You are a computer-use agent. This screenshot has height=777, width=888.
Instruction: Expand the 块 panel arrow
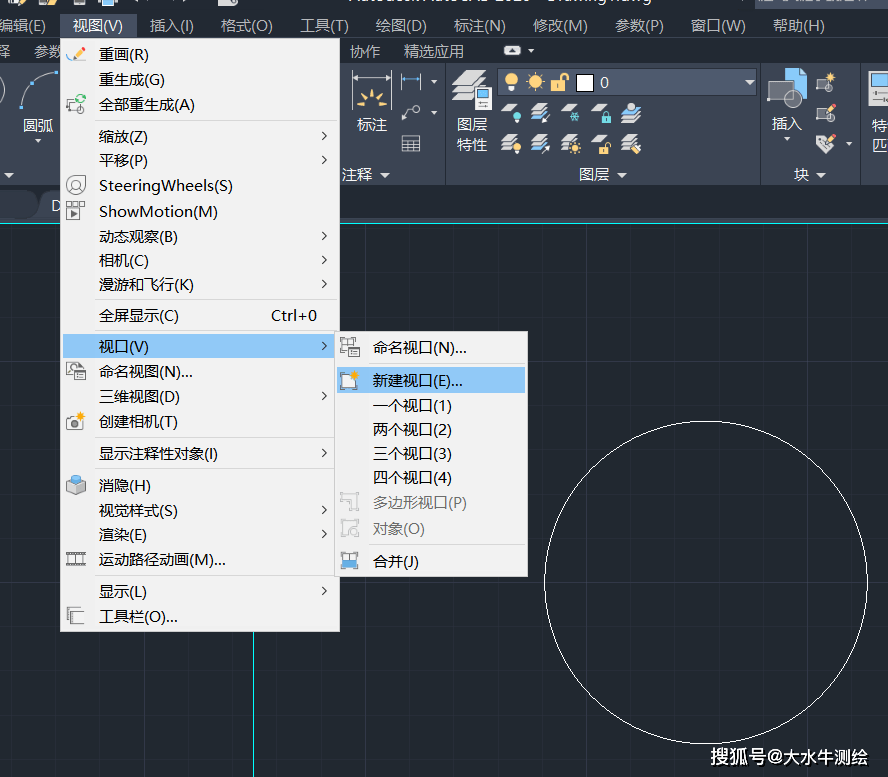coord(821,175)
